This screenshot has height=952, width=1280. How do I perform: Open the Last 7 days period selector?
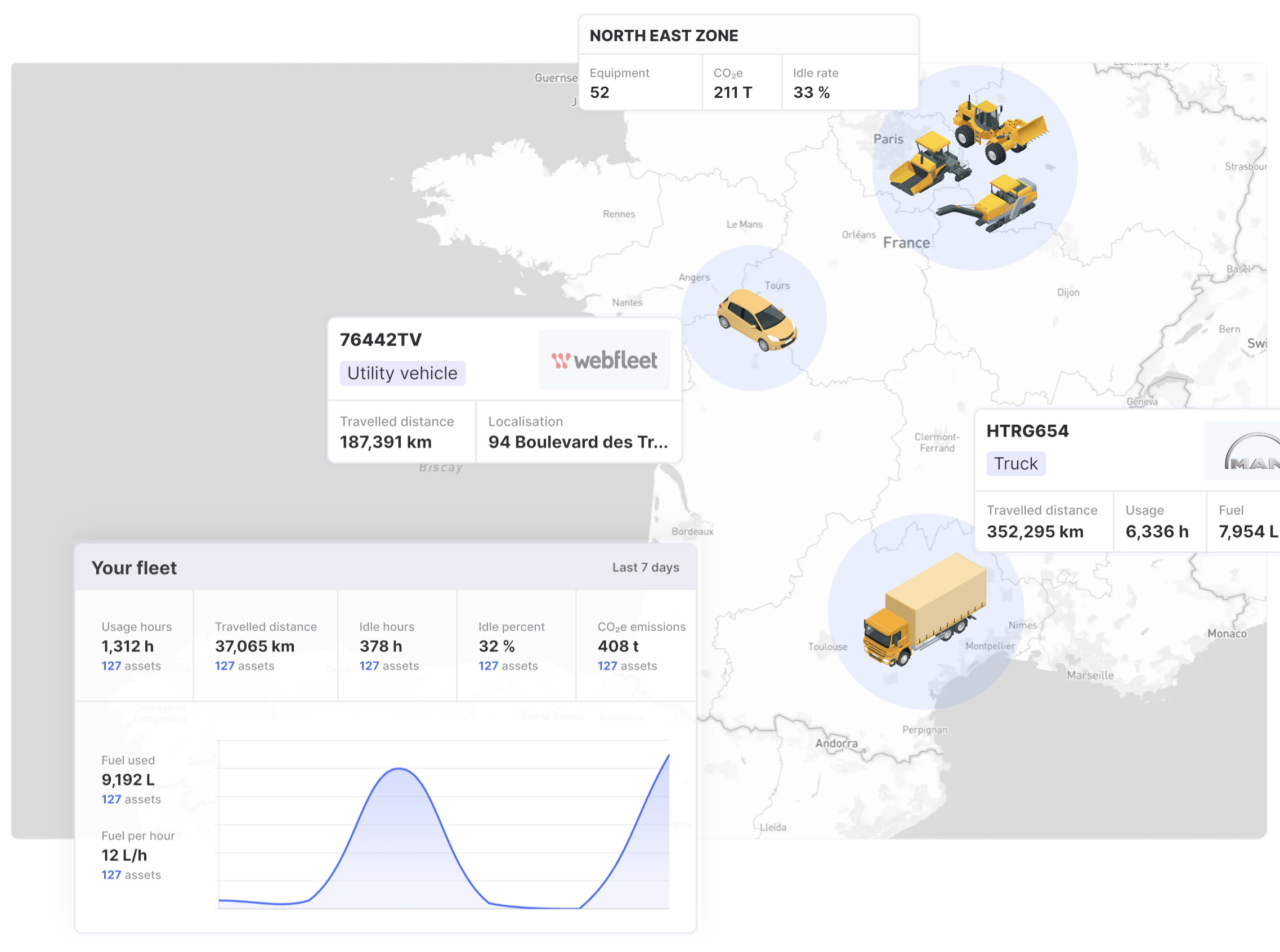click(x=645, y=568)
